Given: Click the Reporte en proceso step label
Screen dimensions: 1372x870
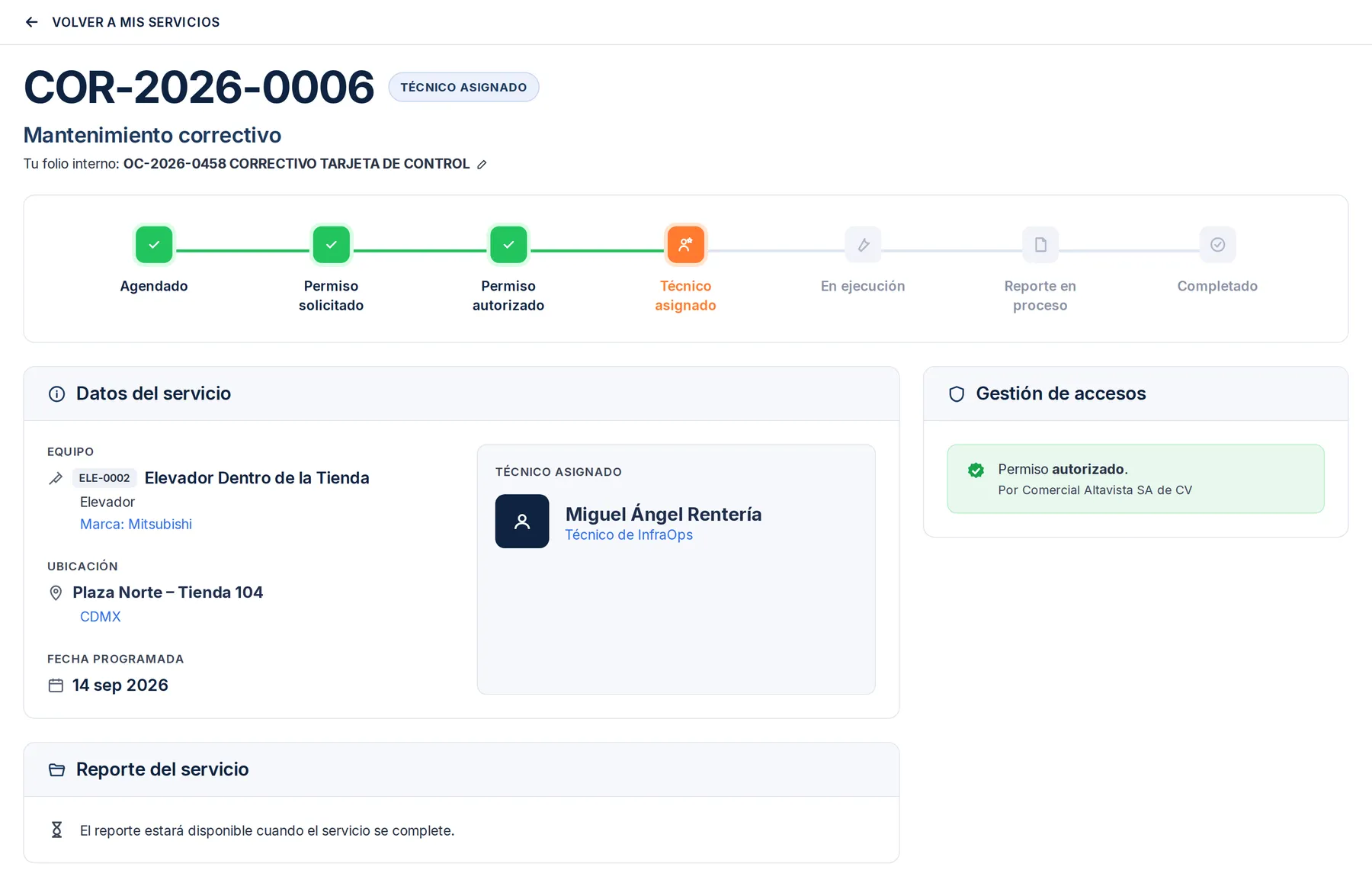Looking at the screenshot, I should pos(1040,296).
